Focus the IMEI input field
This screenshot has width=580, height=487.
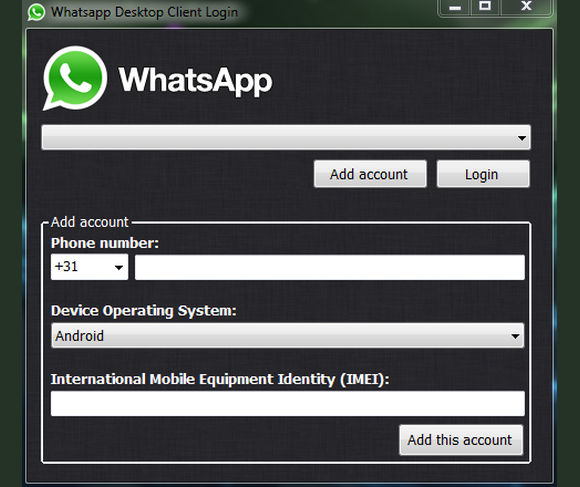pos(287,404)
